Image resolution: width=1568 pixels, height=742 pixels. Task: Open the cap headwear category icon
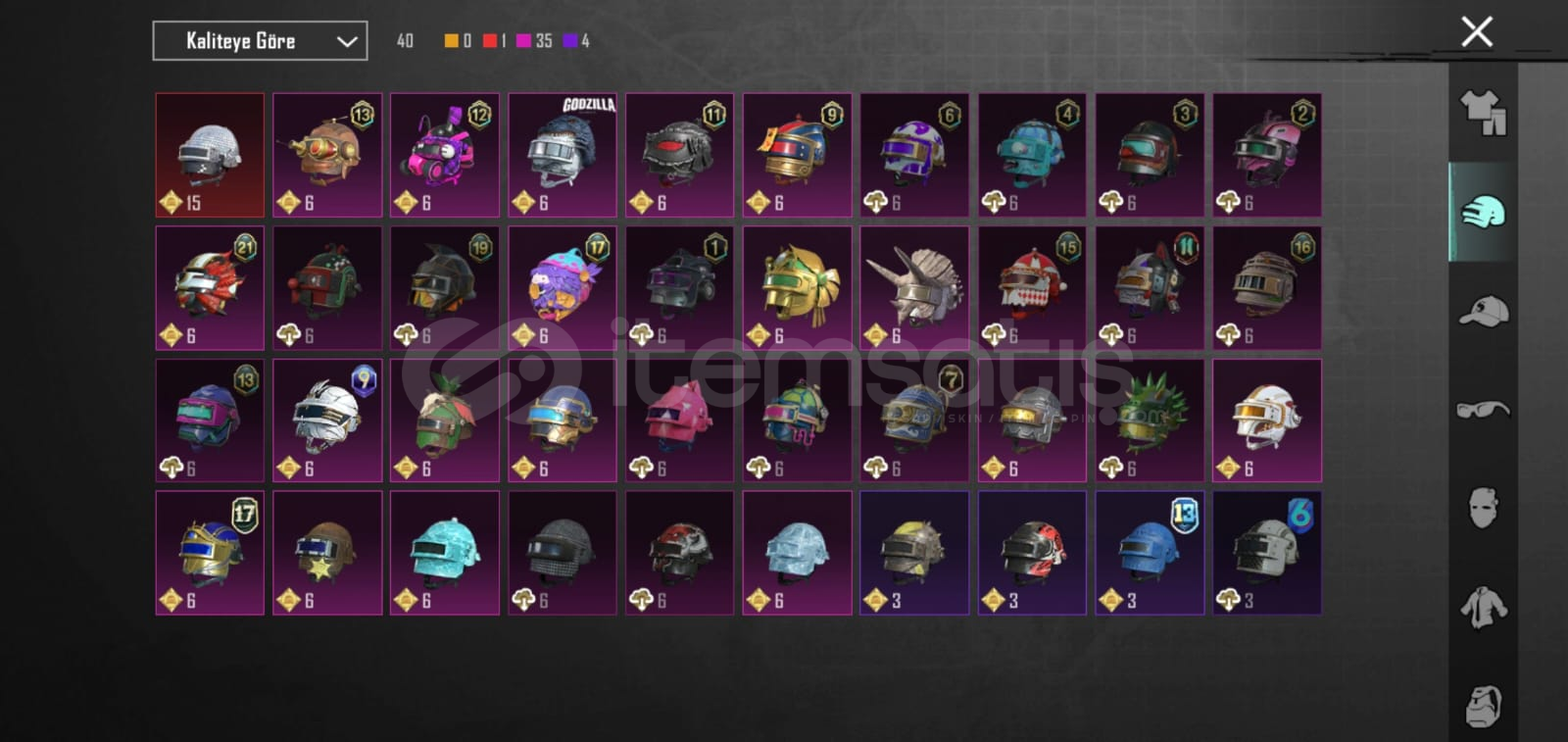pyautogui.click(x=1483, y=312)
